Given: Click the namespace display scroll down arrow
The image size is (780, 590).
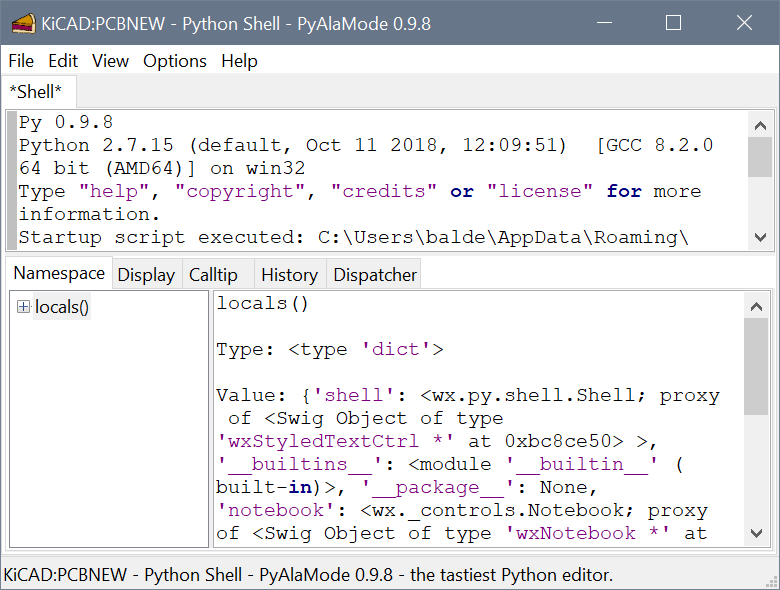Looking at the screenshot, I should tap(756, 533).
